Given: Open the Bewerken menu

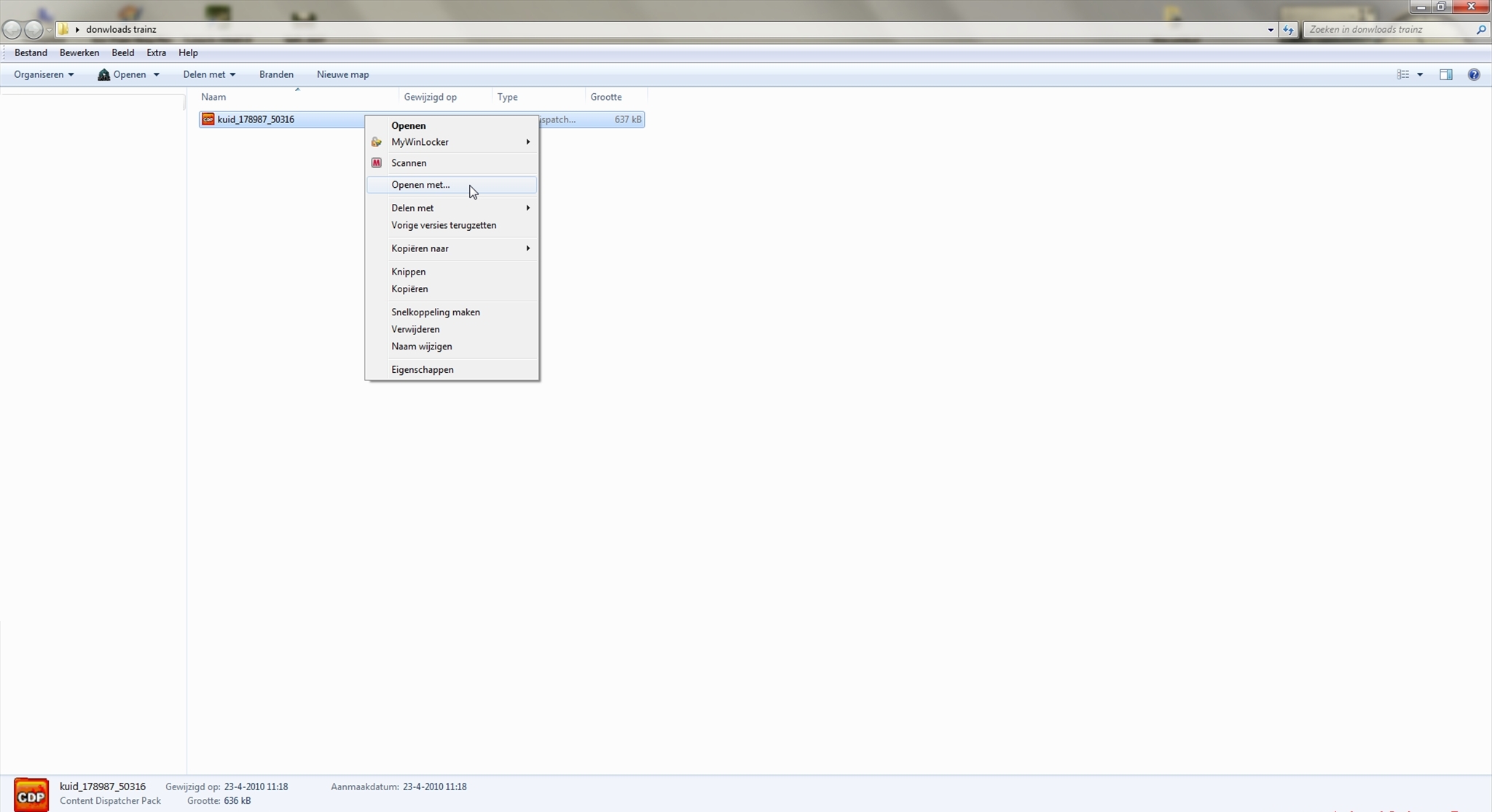Looking at the screenshot, I should coord(79,52).
